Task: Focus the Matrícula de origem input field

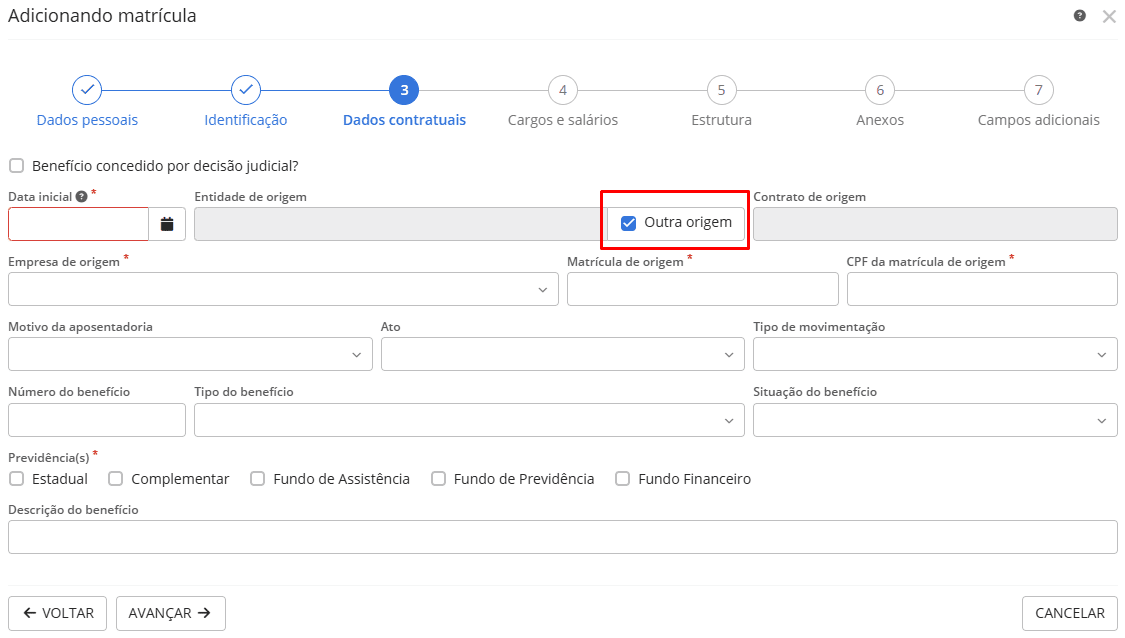Action: click(x=702, y=289)
